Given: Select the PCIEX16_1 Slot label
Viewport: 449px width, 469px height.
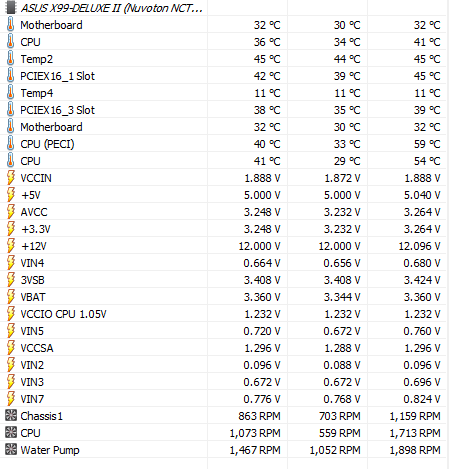Looking at the screenshot, I should point(57,76).
